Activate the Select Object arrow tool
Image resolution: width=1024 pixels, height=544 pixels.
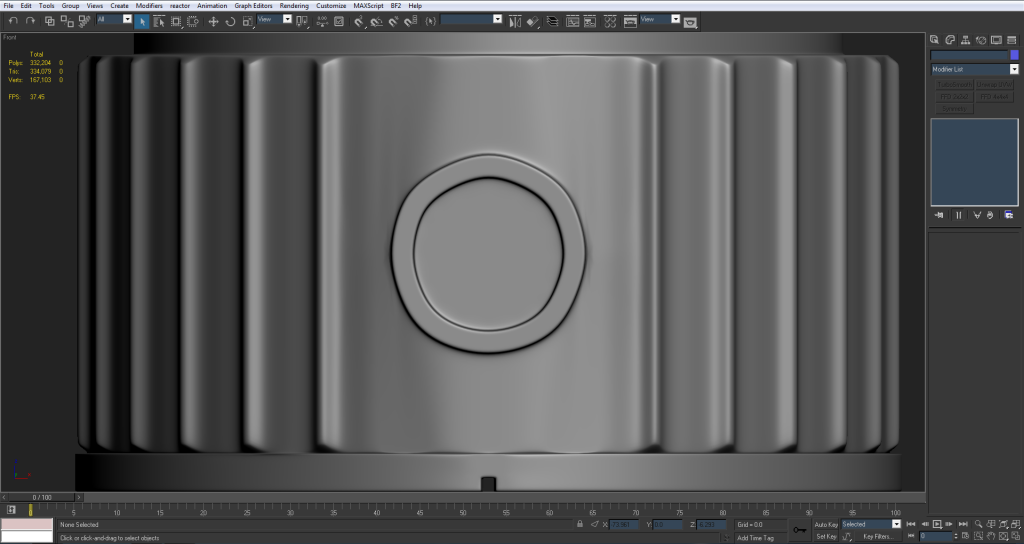[142, 20]
